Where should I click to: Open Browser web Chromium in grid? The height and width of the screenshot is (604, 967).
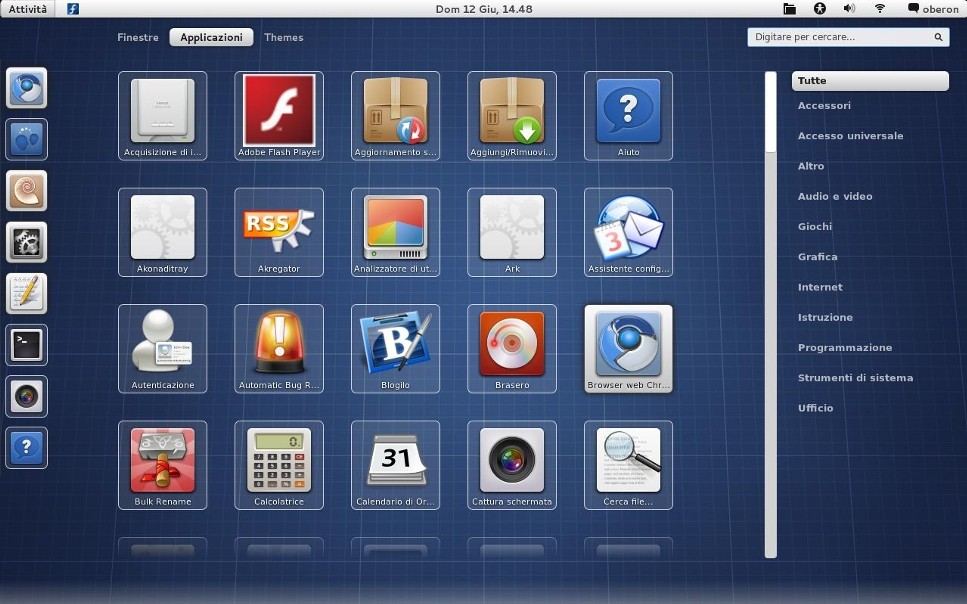[x=628, y=349]
